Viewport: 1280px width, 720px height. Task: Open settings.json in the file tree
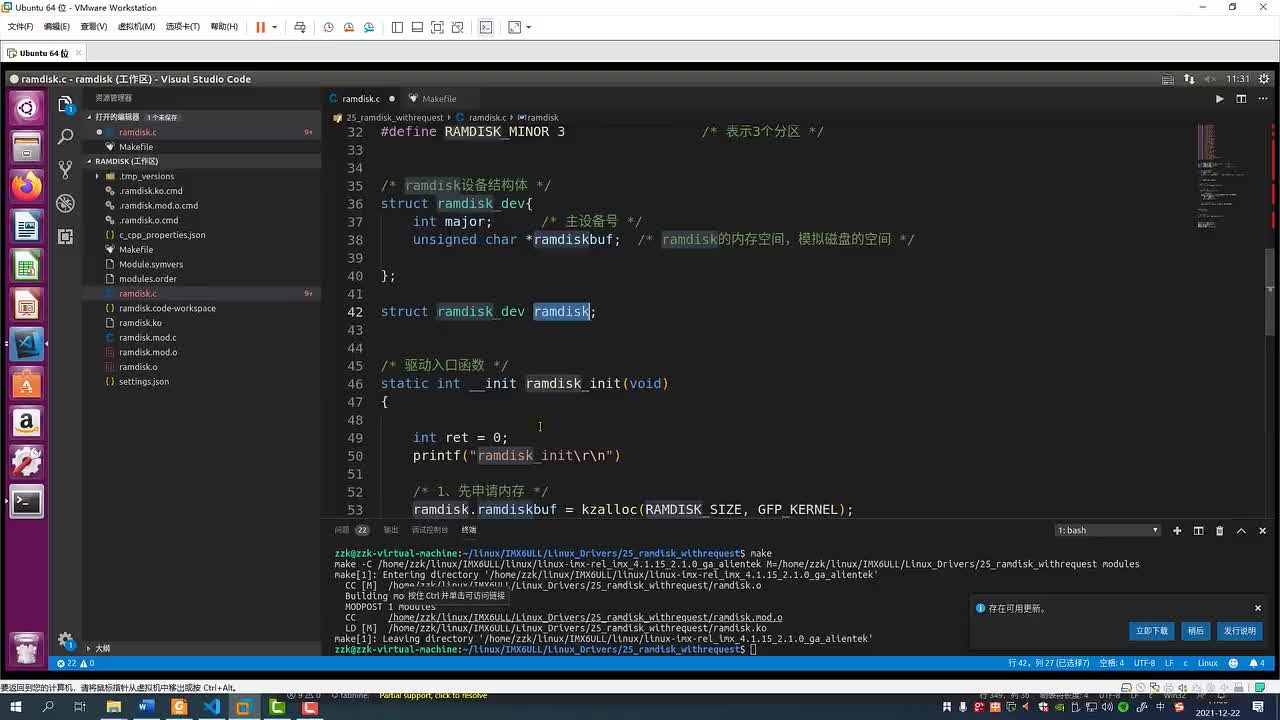(143, 381)
